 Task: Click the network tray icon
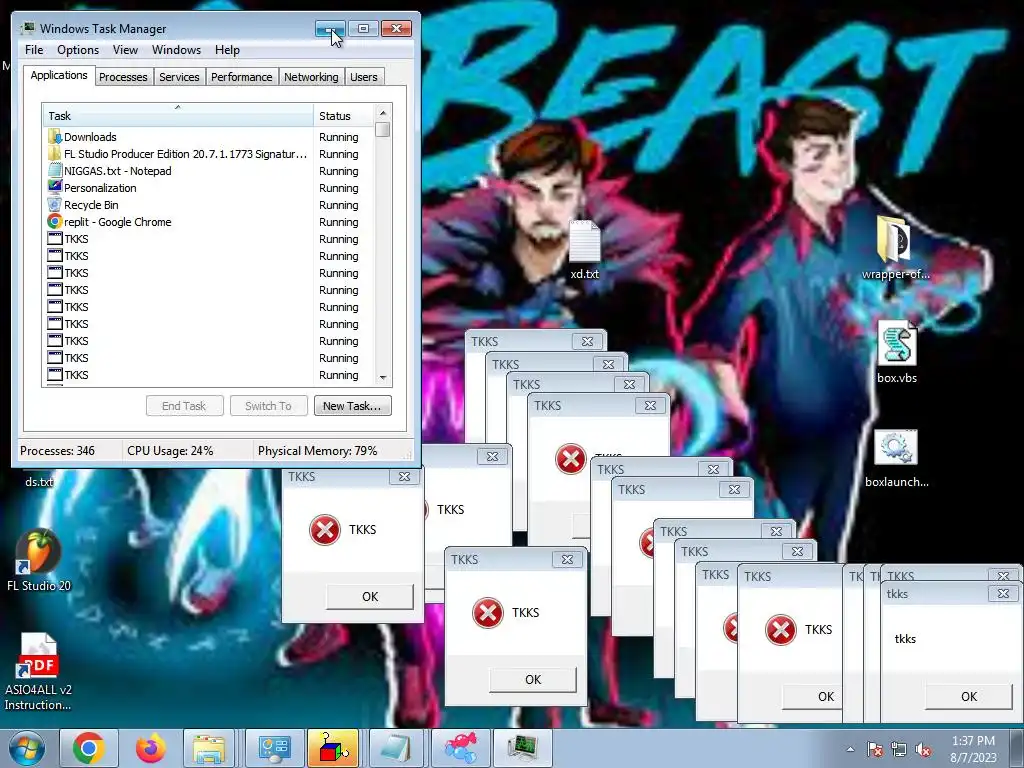899,750
